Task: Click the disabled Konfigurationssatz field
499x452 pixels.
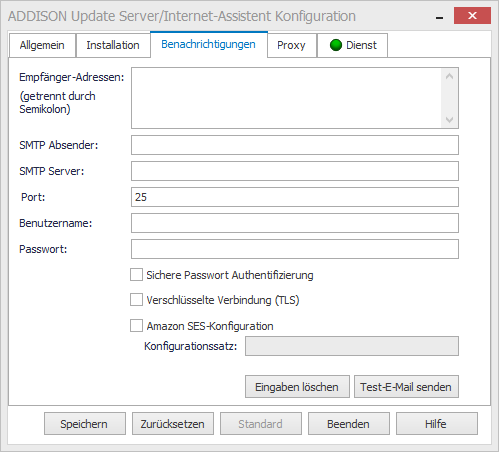Action: pos(352,346)
